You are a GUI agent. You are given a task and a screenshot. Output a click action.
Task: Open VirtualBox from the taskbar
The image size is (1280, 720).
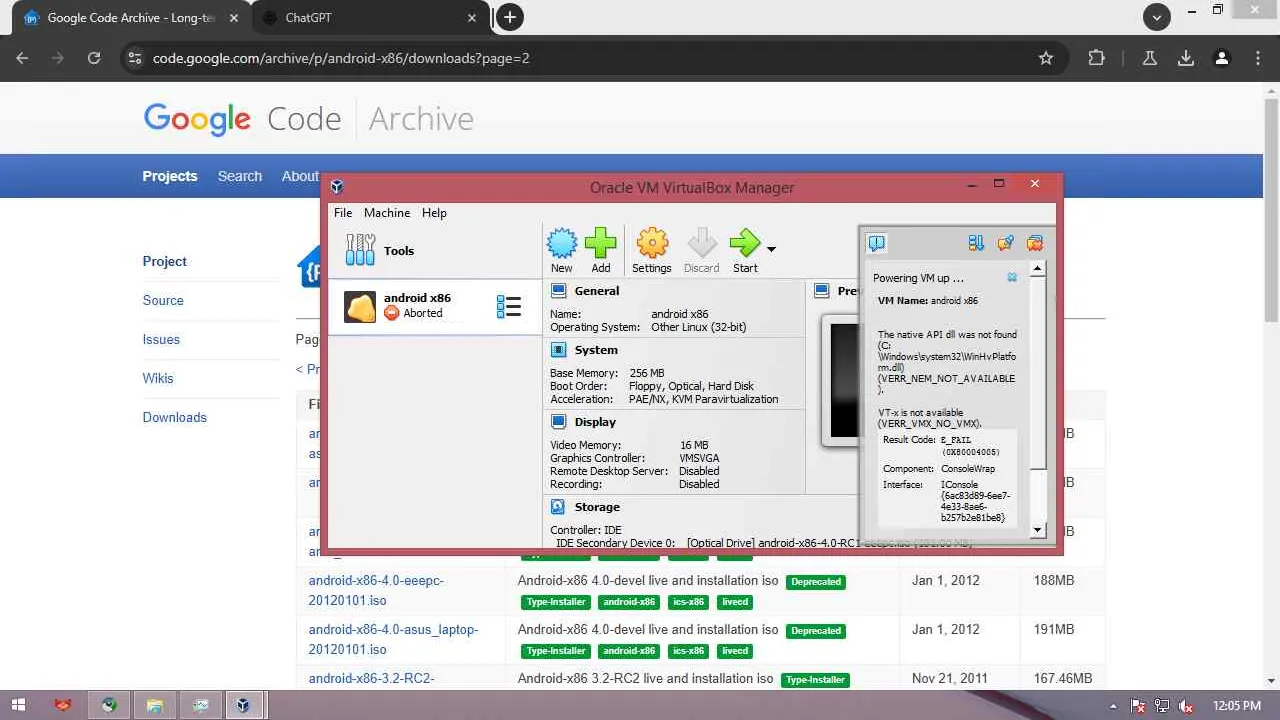pos(243,705)
